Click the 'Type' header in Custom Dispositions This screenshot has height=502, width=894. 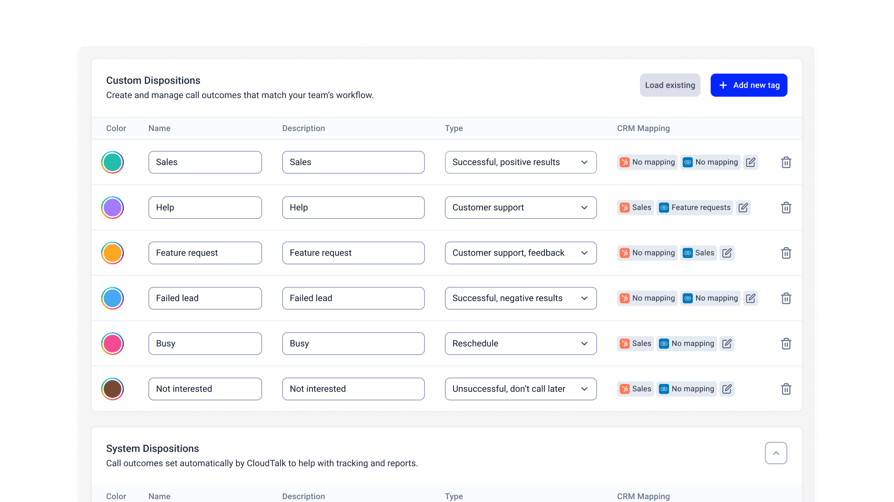[454, 128]
